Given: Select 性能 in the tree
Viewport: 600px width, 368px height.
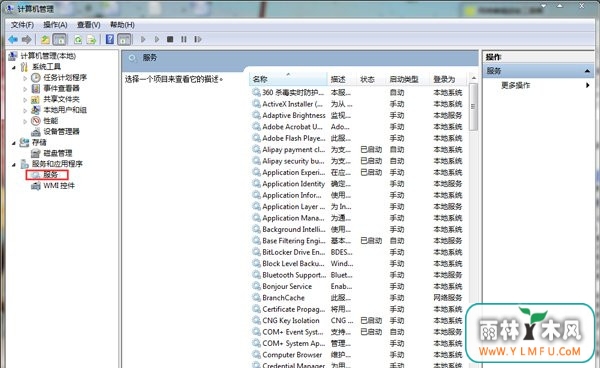Looking at the screenshot, I should point(51,121).
